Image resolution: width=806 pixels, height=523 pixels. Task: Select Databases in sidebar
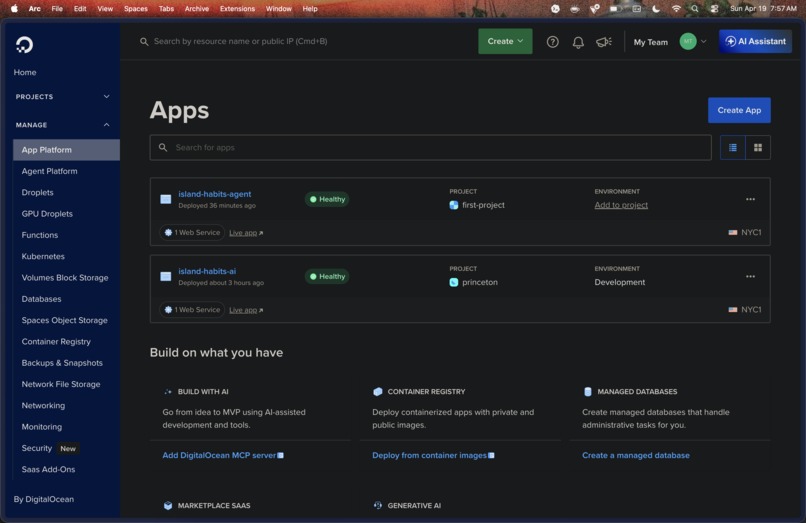coord(41,299)
